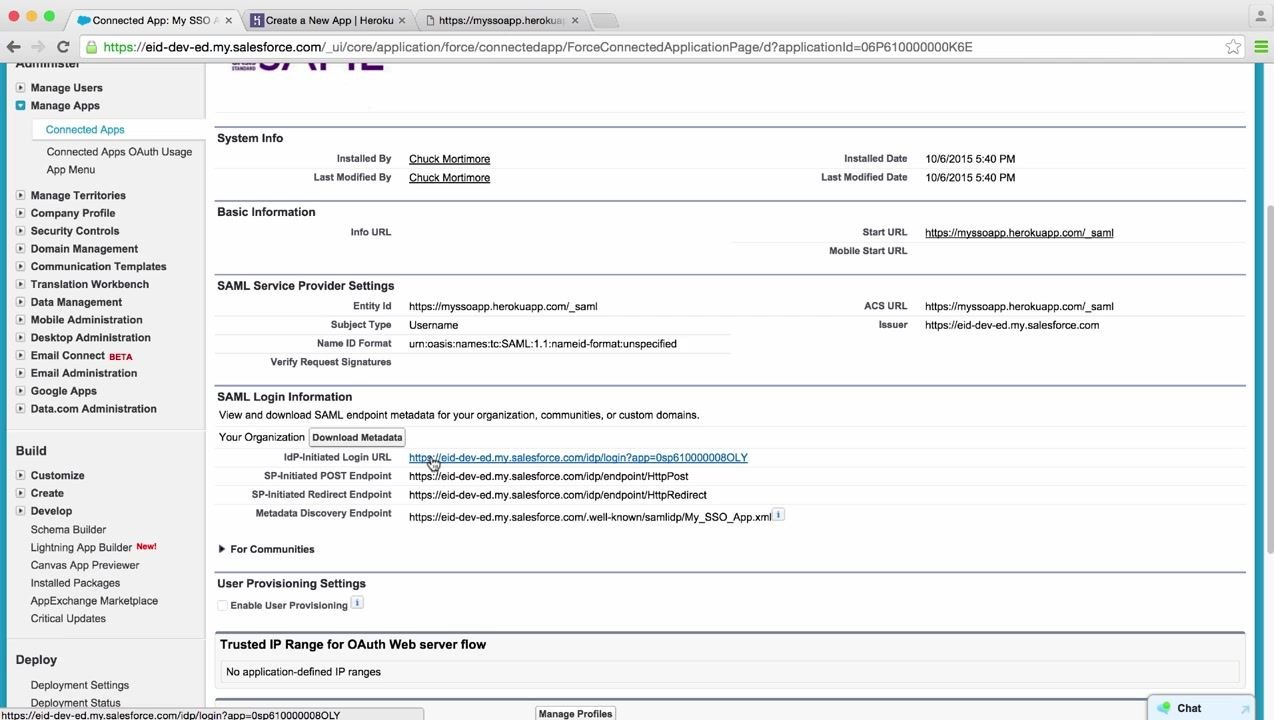Click the Chrome user profile icon
Viewport: 1274px width, 720px height.
point(1260,16)
